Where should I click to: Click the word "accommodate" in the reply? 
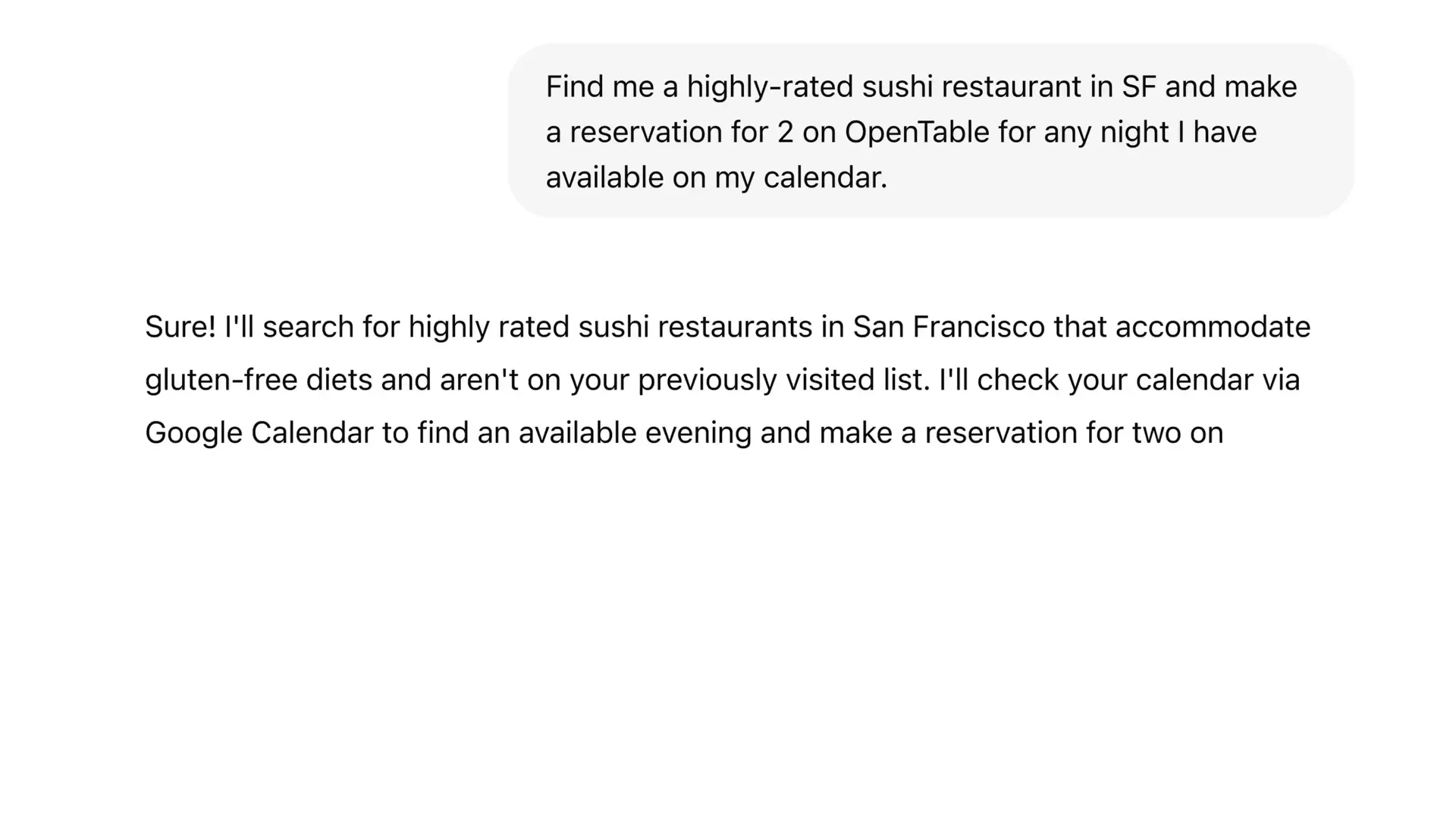(x=1213, y=327)
